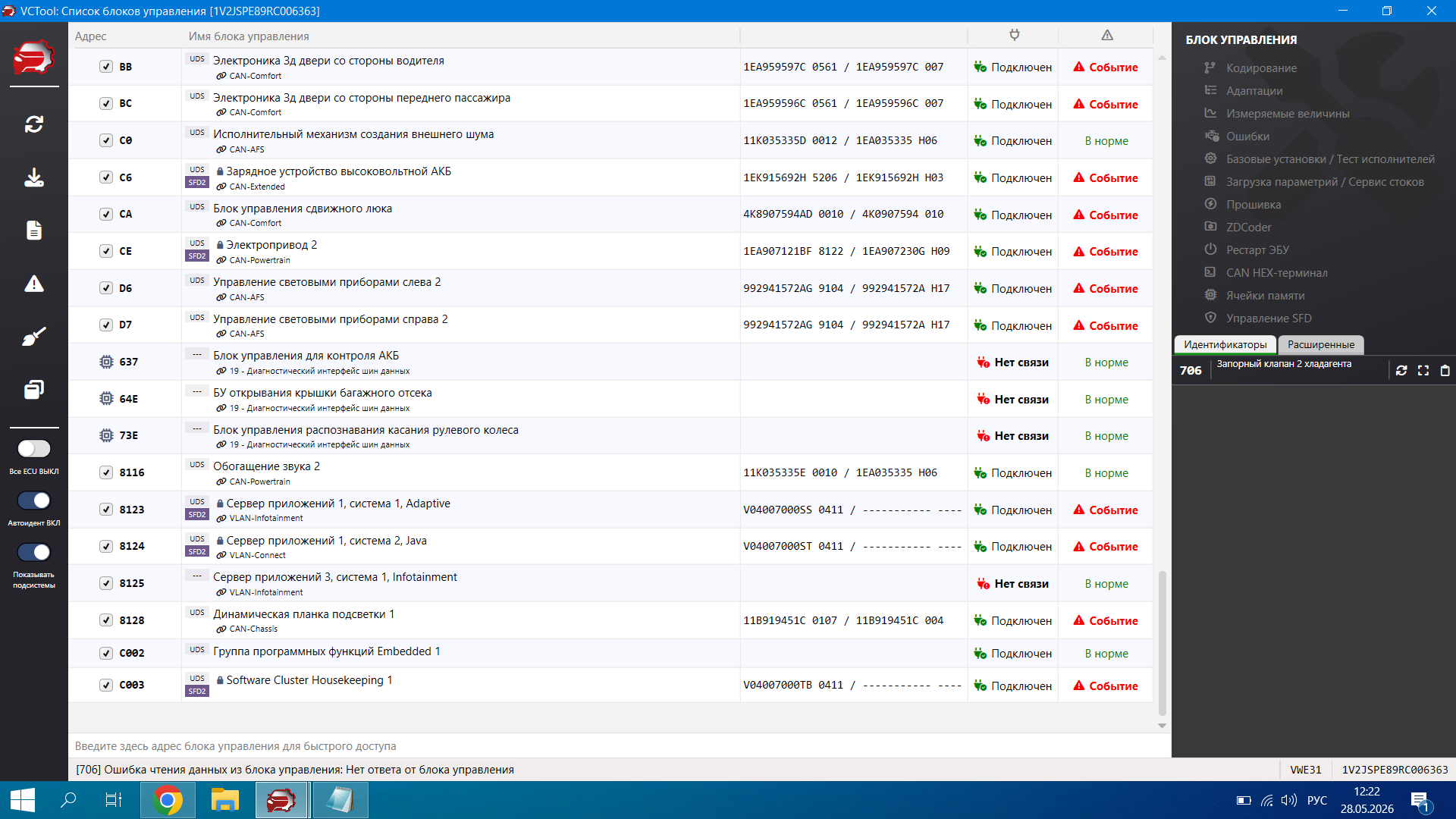
Task: Open Кодирование in control block menu
Action: 1261,68
